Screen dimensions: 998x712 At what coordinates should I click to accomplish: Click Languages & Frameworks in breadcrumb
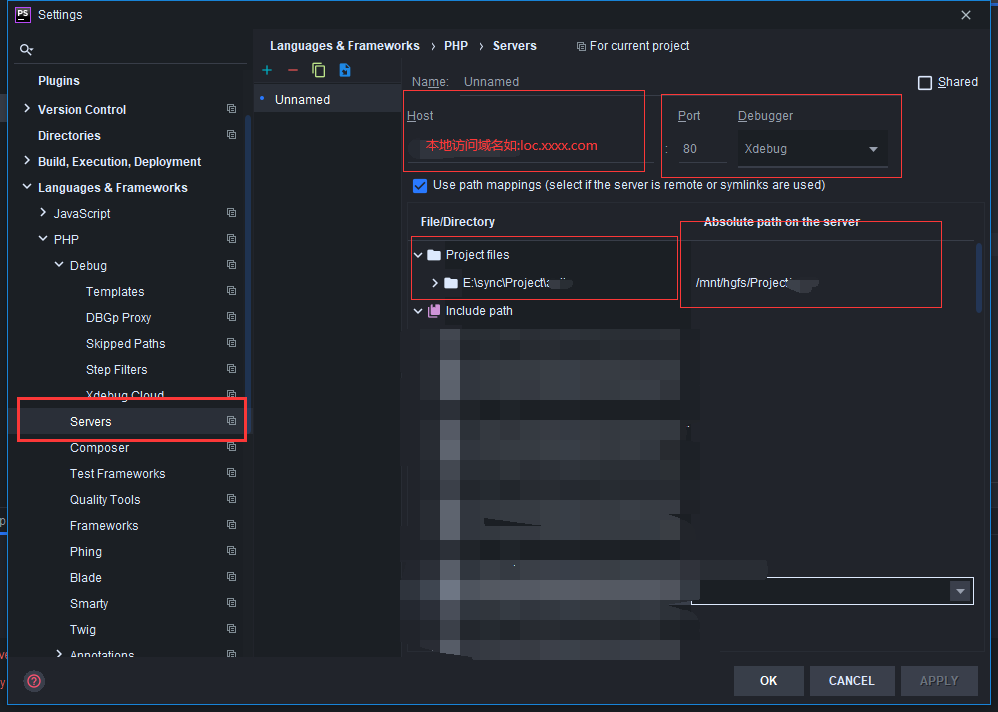coord(344,46)
